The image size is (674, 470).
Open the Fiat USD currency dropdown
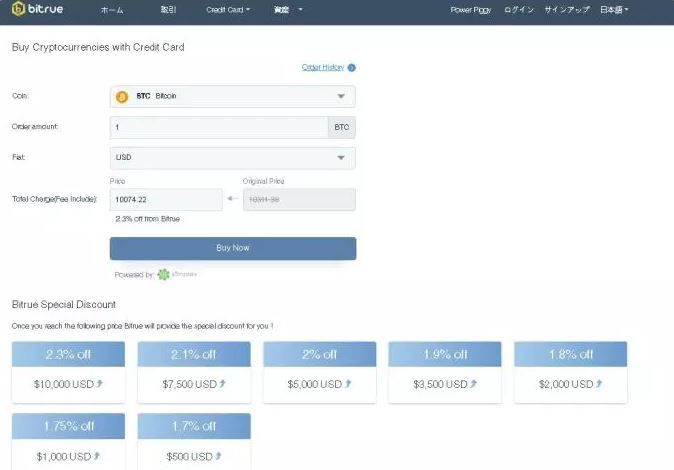tap(340, 158)
